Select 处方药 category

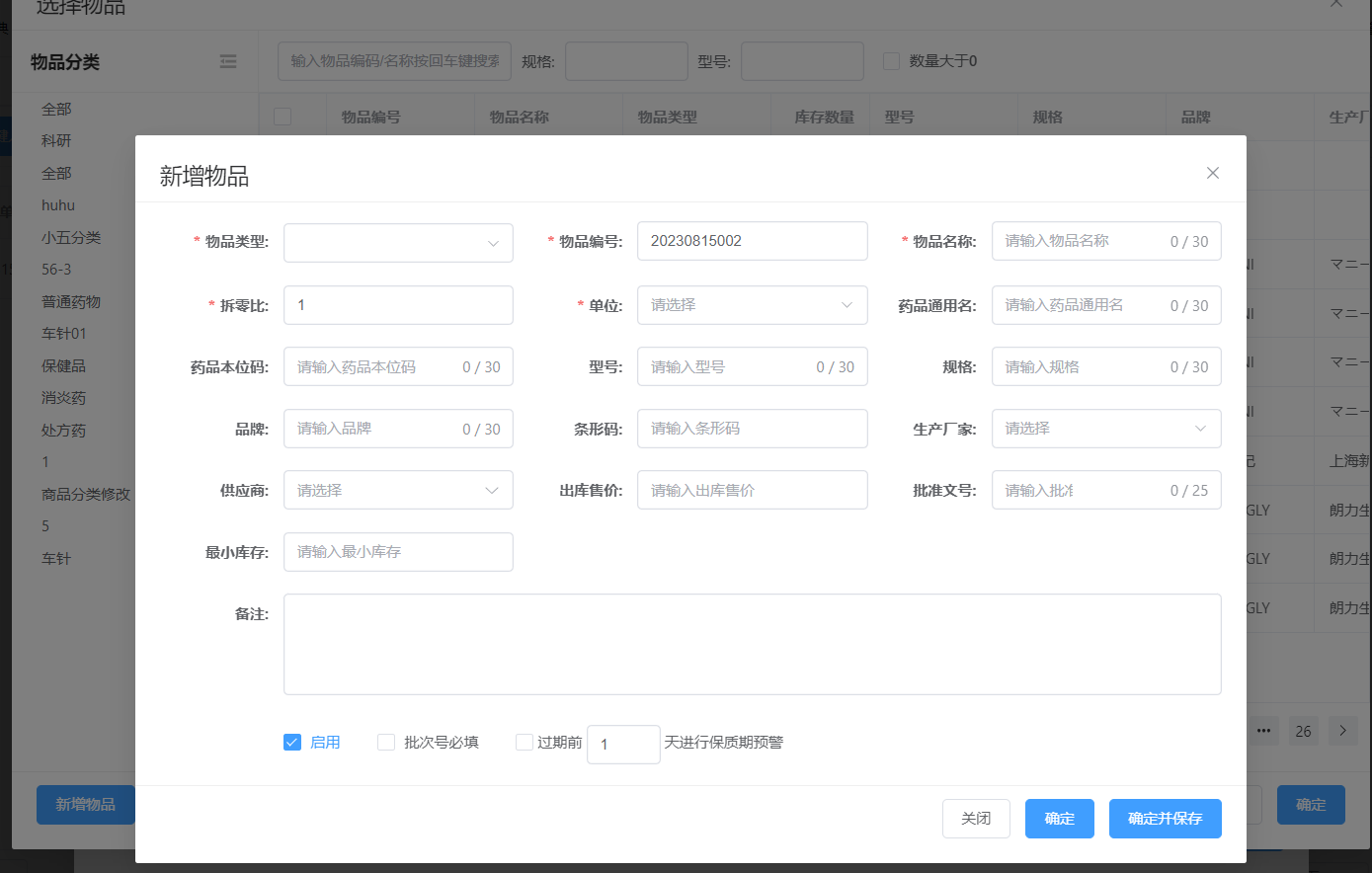[x=63, y=431]
